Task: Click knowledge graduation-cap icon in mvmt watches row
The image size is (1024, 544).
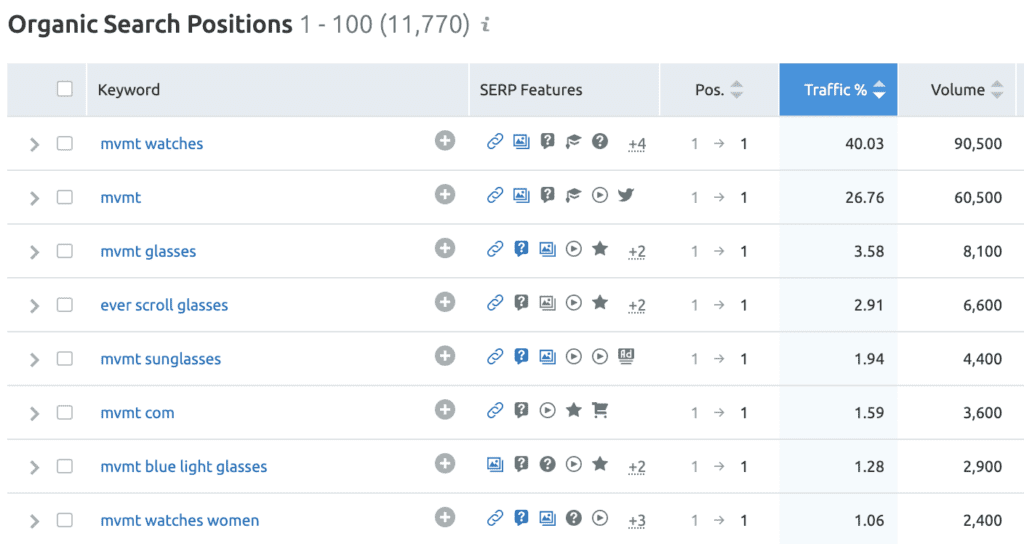Action: pyautogui.click(x=573, y=141)
